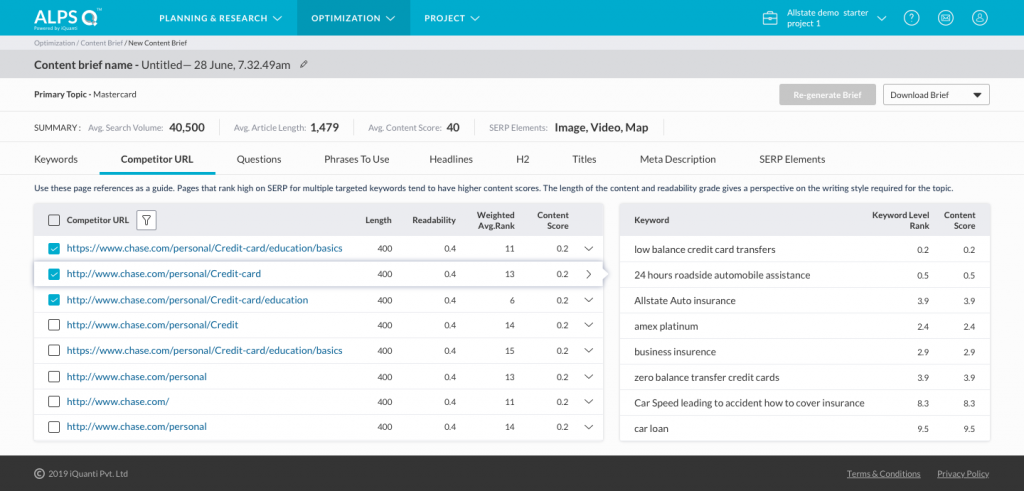The height and width of the screenshot is (491, 1024).
Task: Expand the first Credit-card/education/basics row chevron
Action: tap(588, 249)
